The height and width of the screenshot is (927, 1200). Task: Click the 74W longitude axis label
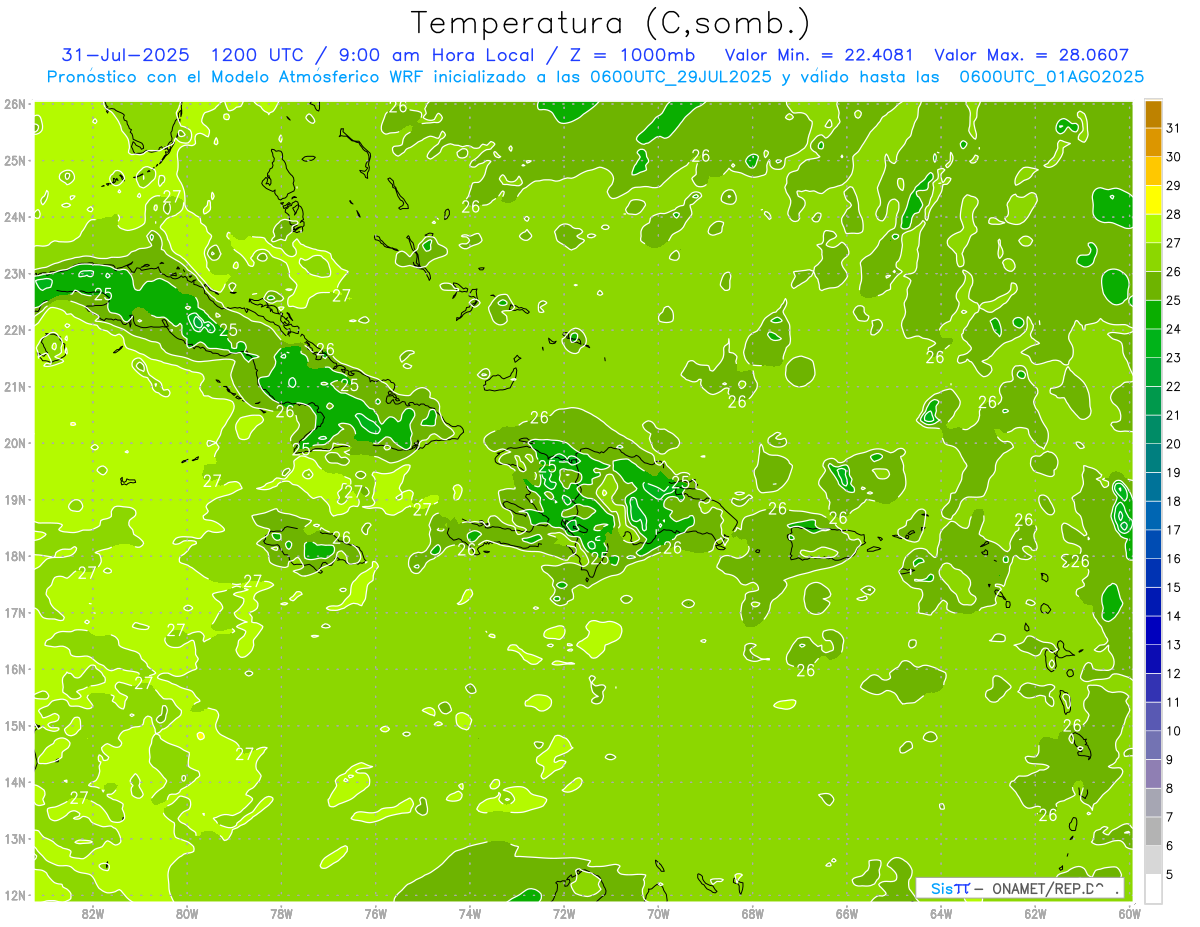(470, 912)
